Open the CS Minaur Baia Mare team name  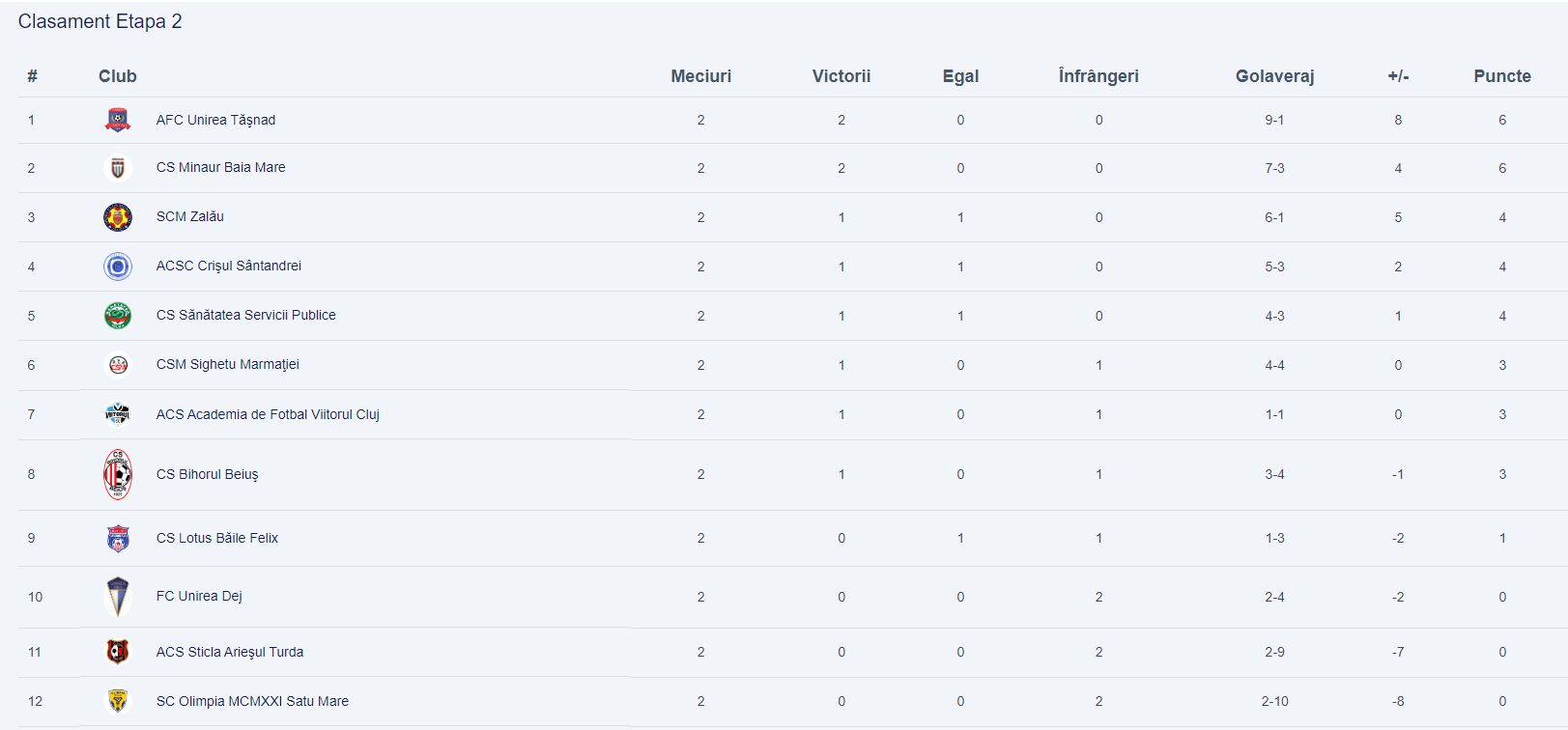click(x=220, y=167)
